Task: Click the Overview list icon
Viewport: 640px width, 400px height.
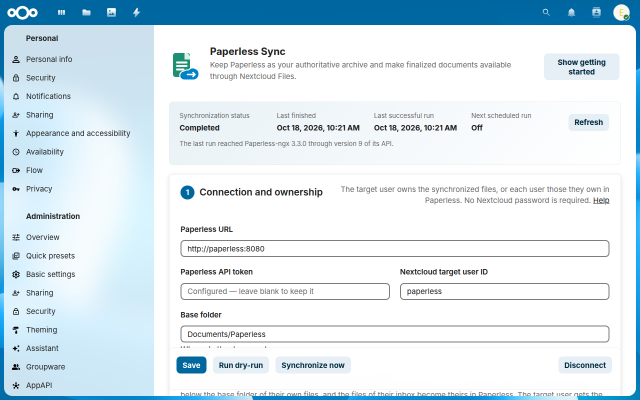Action: (16, 237)
